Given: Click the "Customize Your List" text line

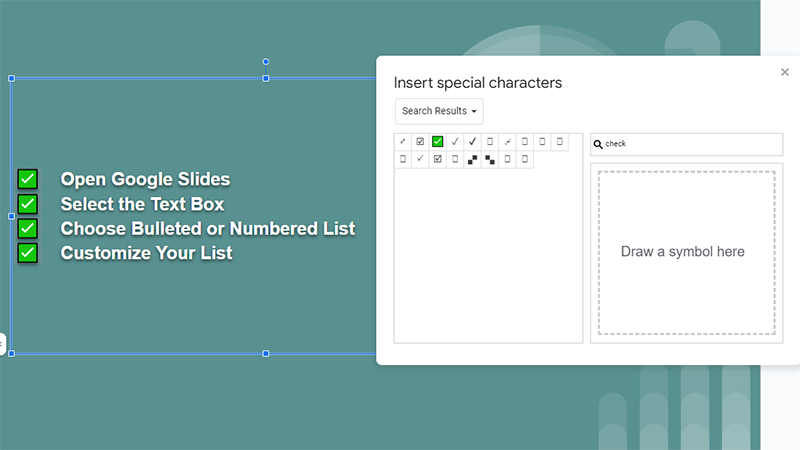Looking at the screenshot, I should coord(146,253).
